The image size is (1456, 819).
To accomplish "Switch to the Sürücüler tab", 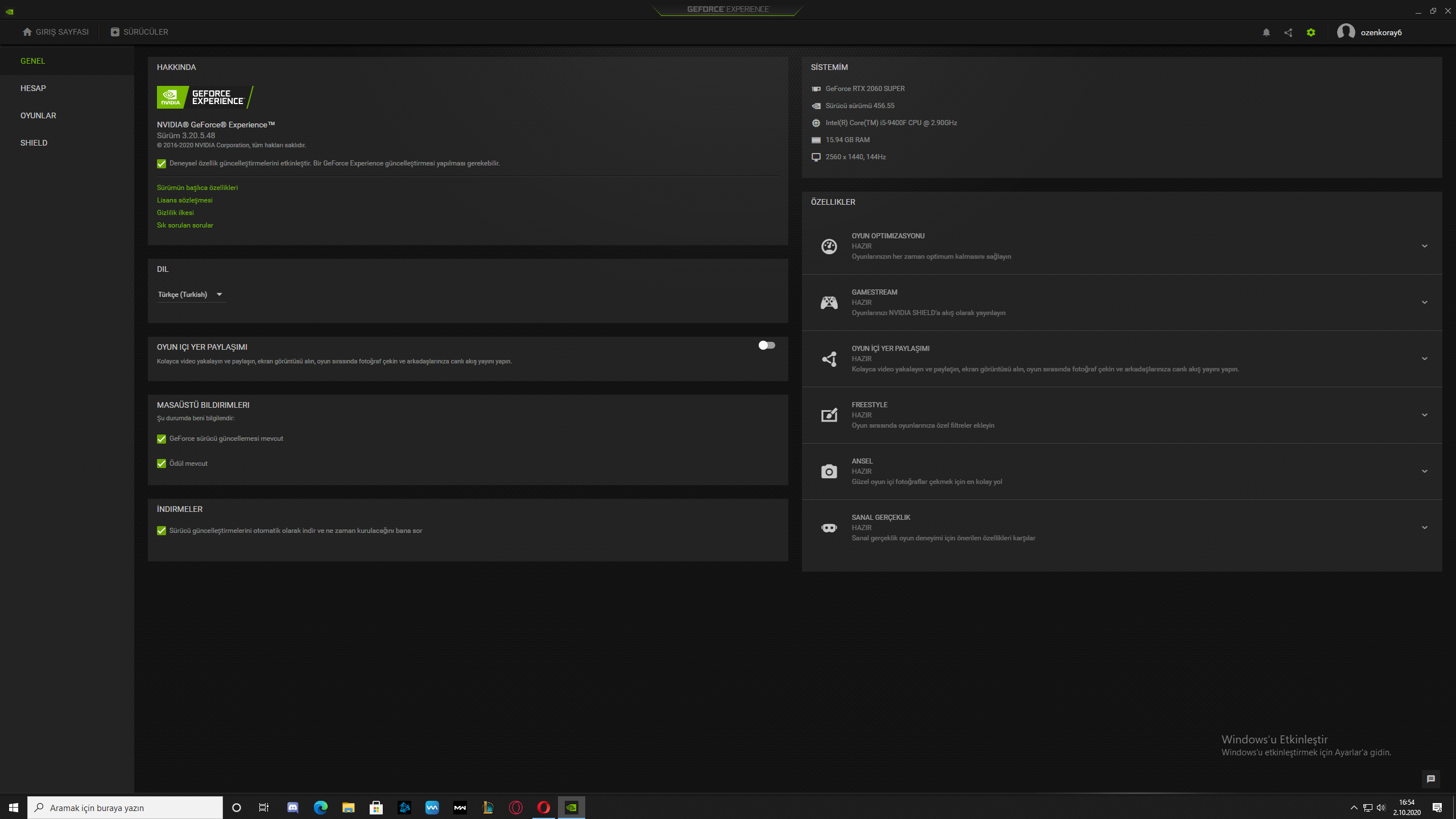I will click(139, 32).
